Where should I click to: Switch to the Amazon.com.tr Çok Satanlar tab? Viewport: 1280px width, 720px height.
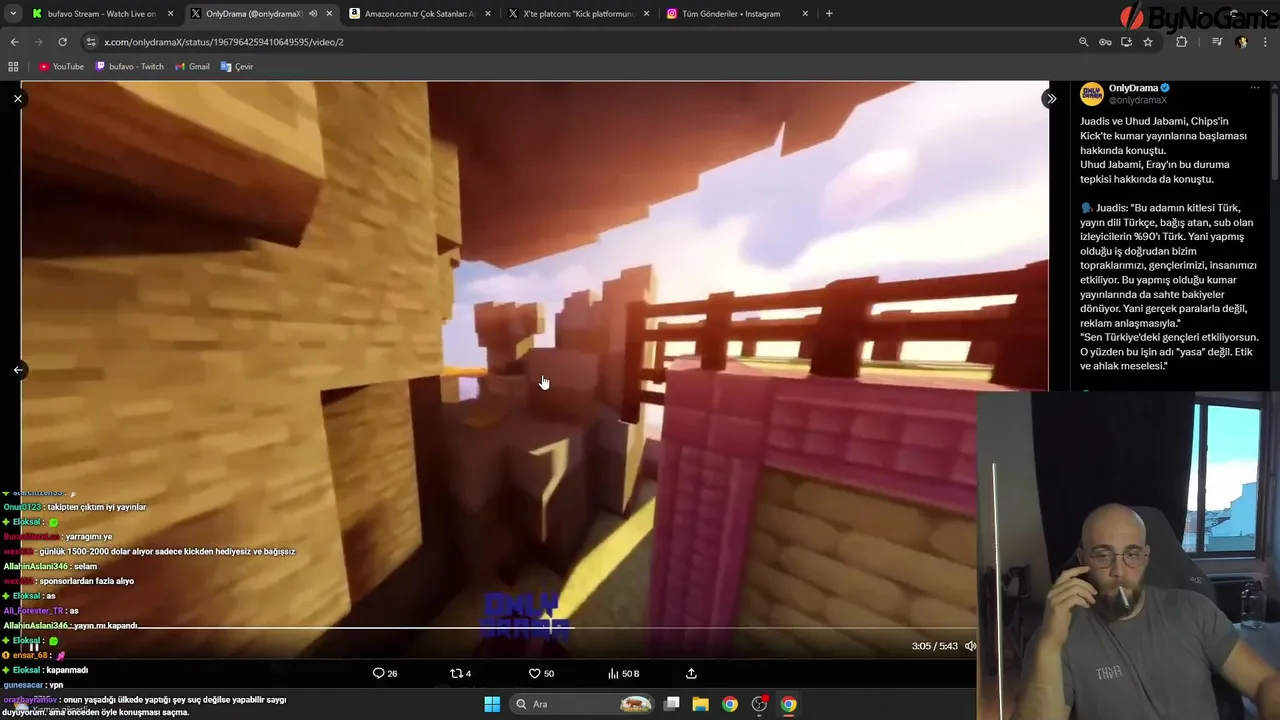[419, 14]
